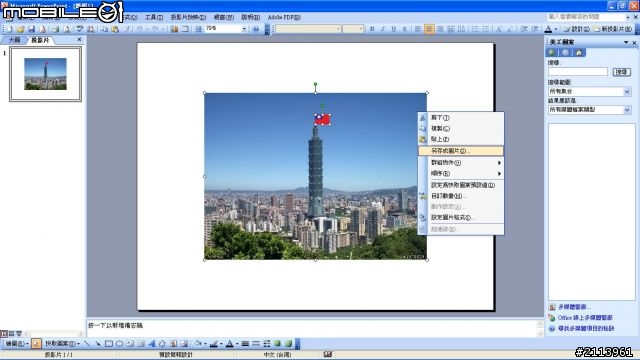The height and width of the screenshot is (360, 640).
Task: Start slide show from view buttons
Action: point(19,333)
